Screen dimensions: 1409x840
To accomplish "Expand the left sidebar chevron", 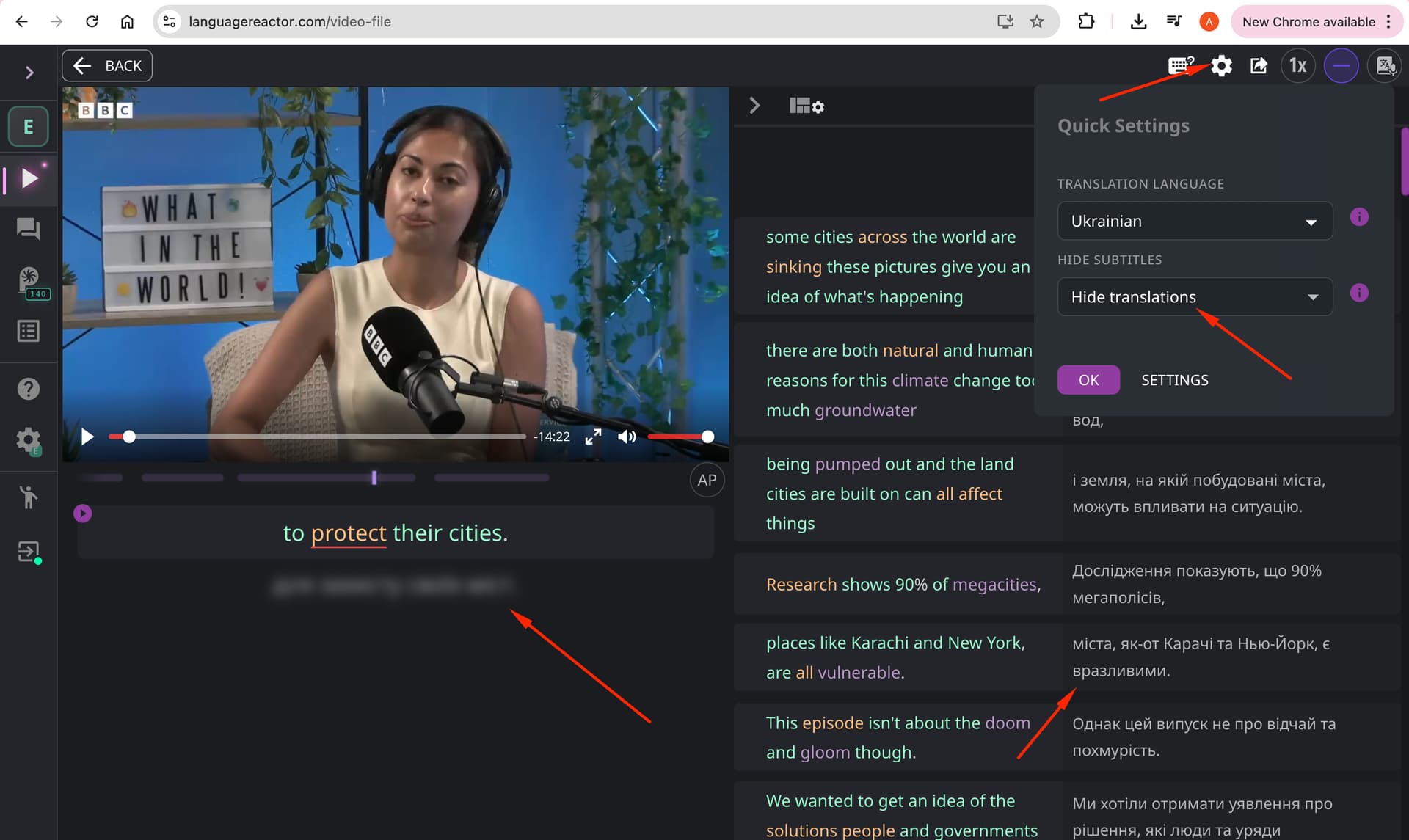I will pyautogui.click(x=29, y=73).
